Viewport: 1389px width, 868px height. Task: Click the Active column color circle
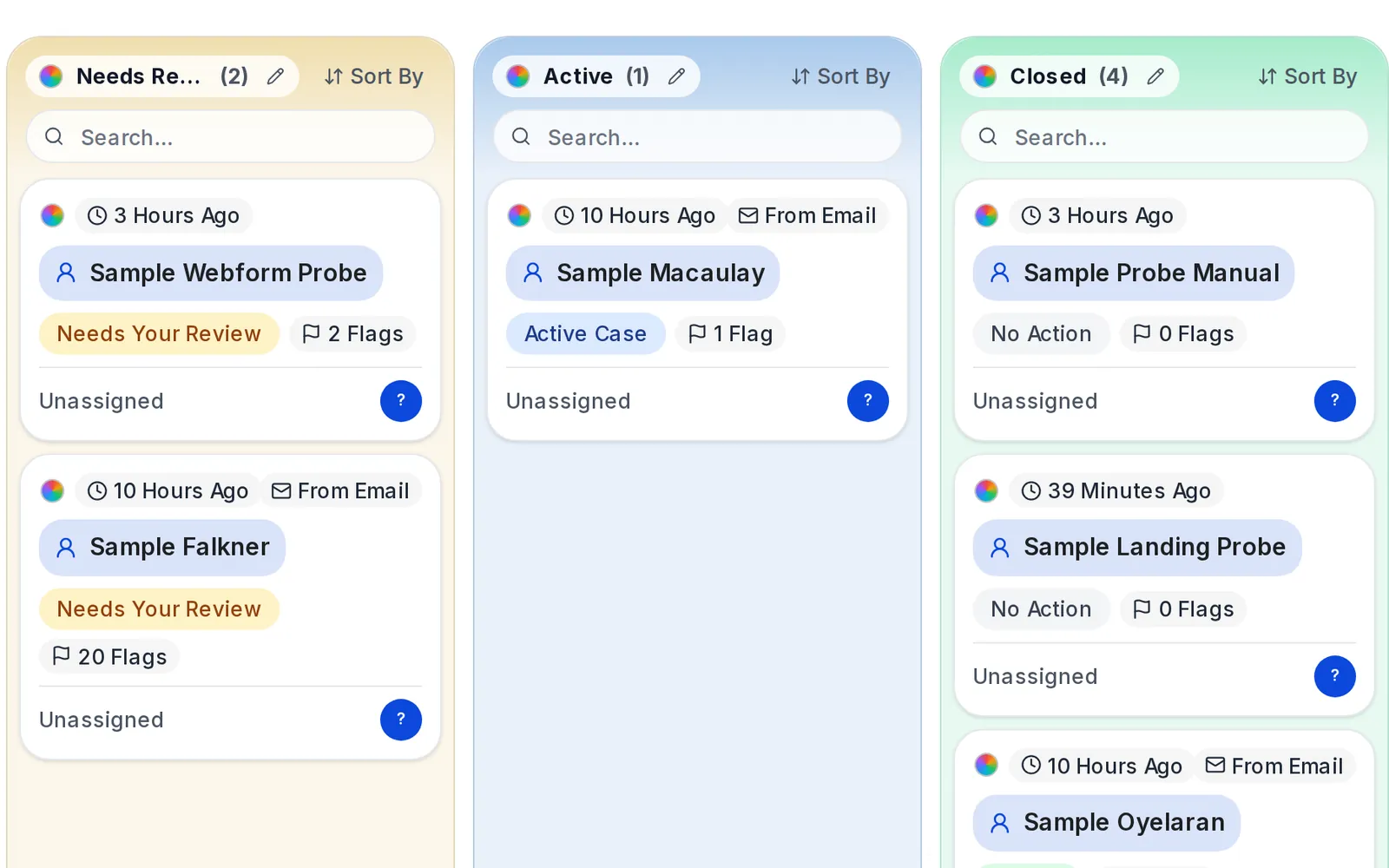tap(518, 76)
